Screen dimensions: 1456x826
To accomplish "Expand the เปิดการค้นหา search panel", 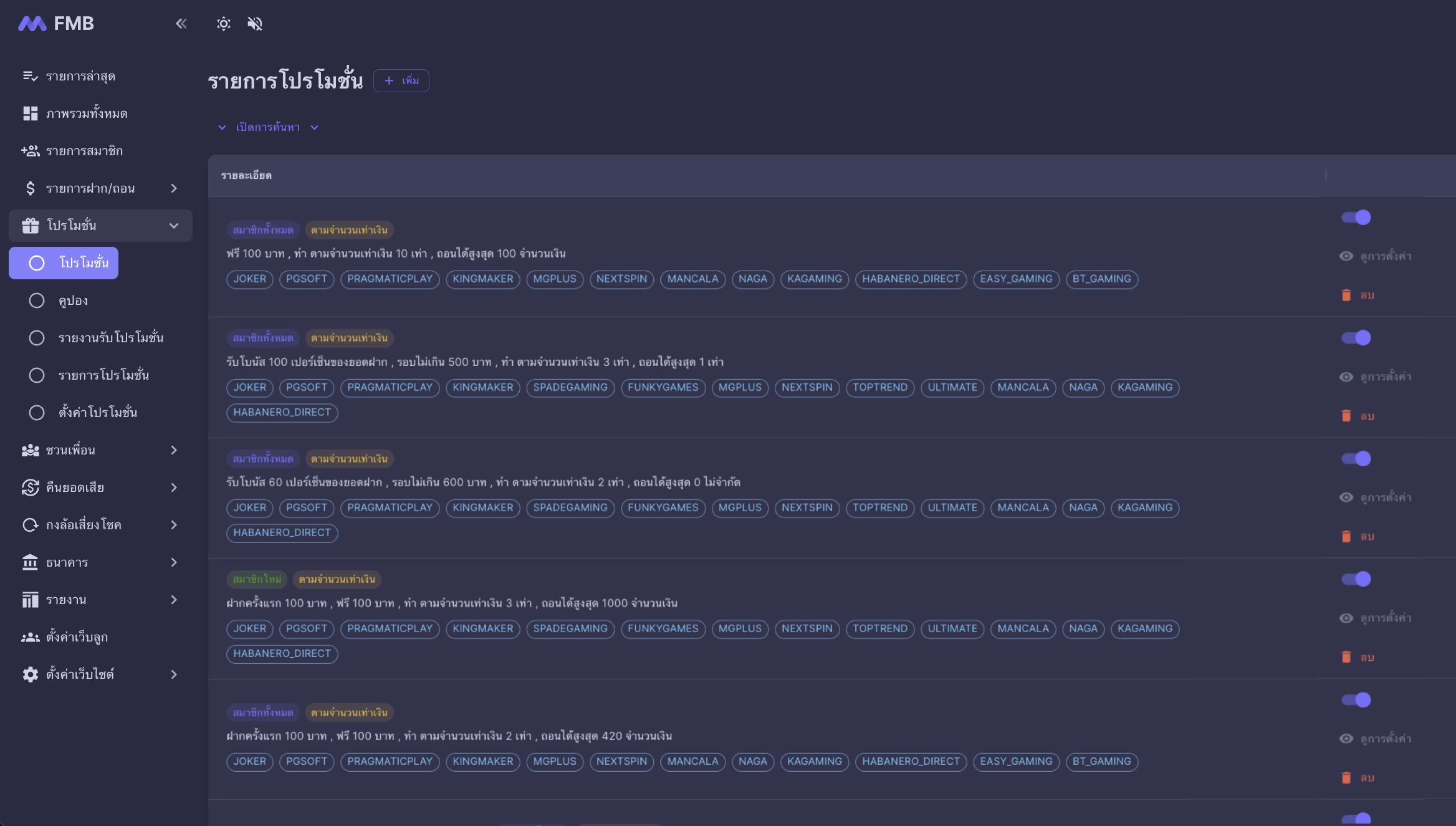I will 268,127.
